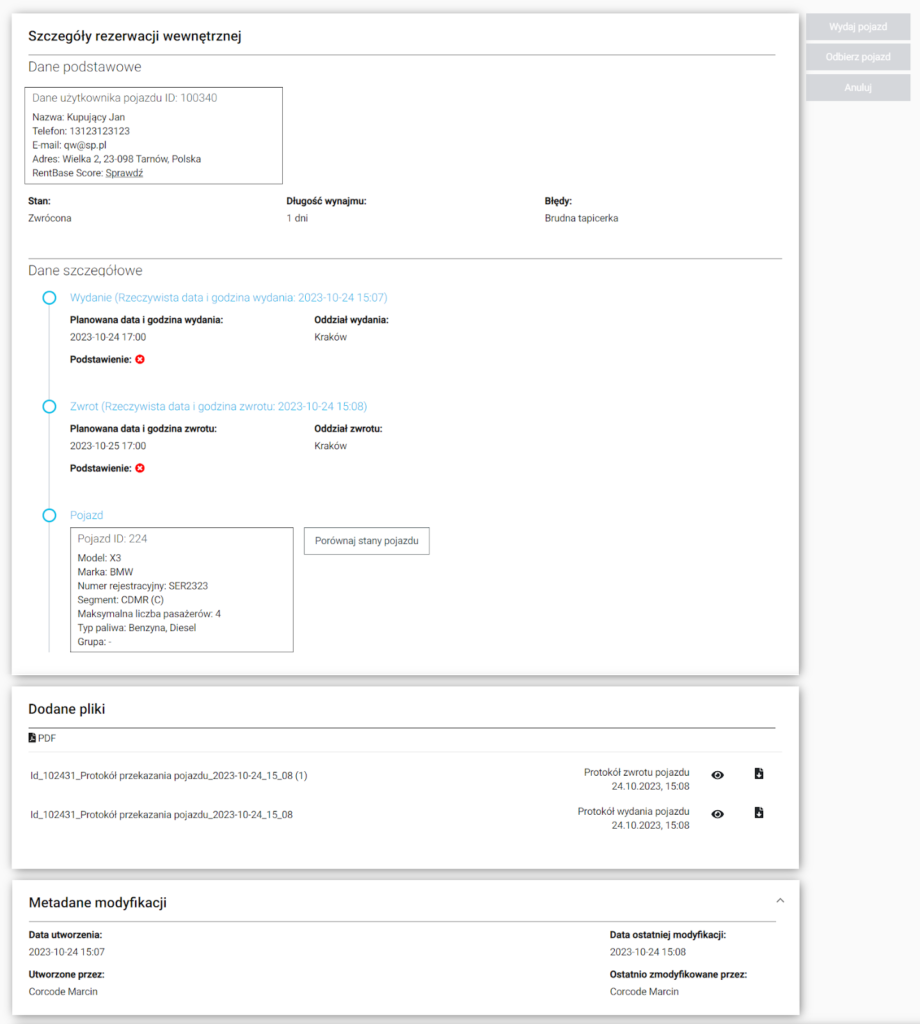Open the Pojazd ID: 224 details box

181,590
